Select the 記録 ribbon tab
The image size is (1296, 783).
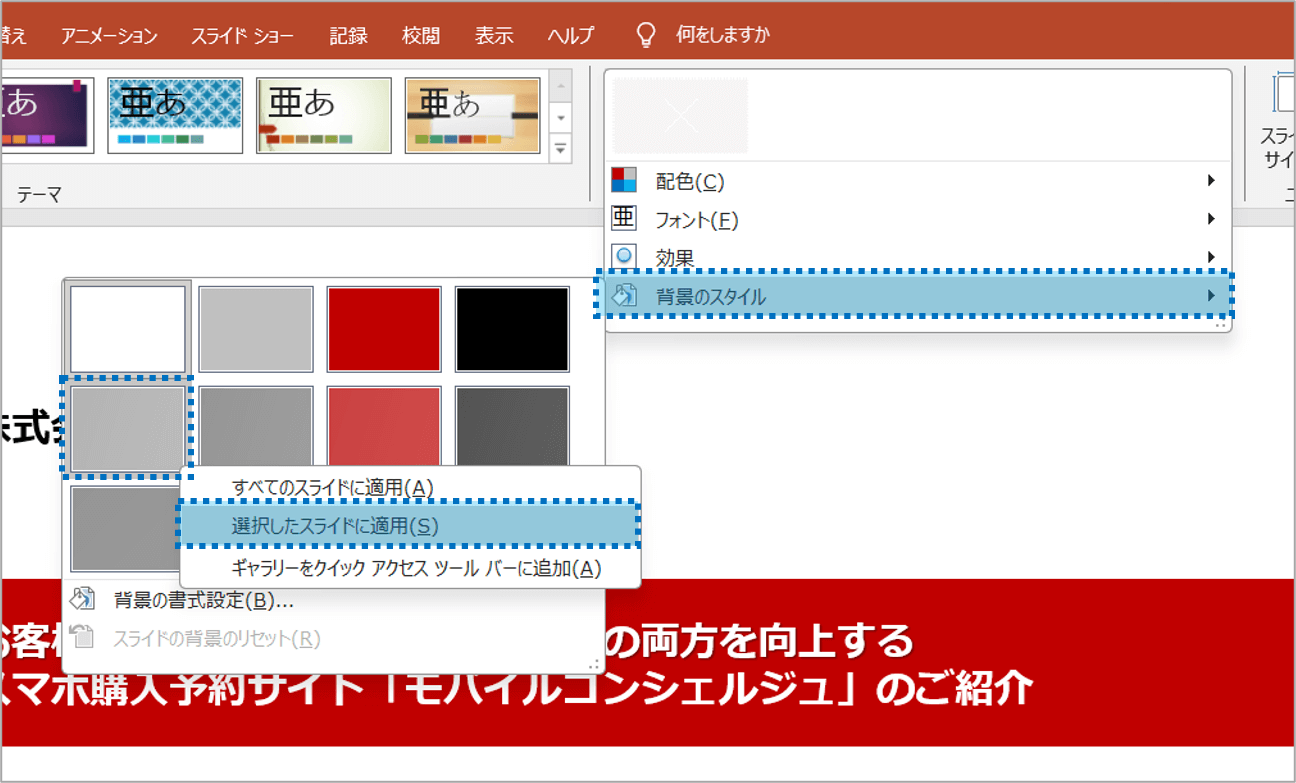pos(347,33)
